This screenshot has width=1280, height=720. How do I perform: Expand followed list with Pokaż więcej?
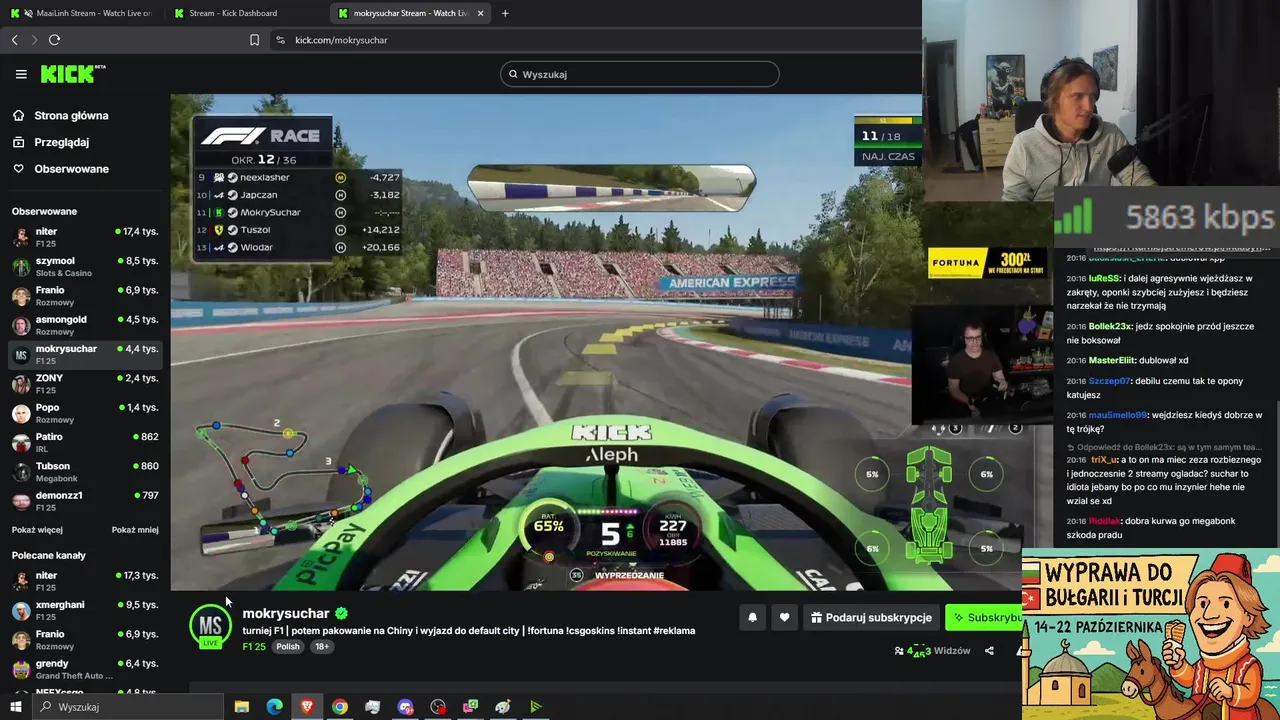(37, 530)
